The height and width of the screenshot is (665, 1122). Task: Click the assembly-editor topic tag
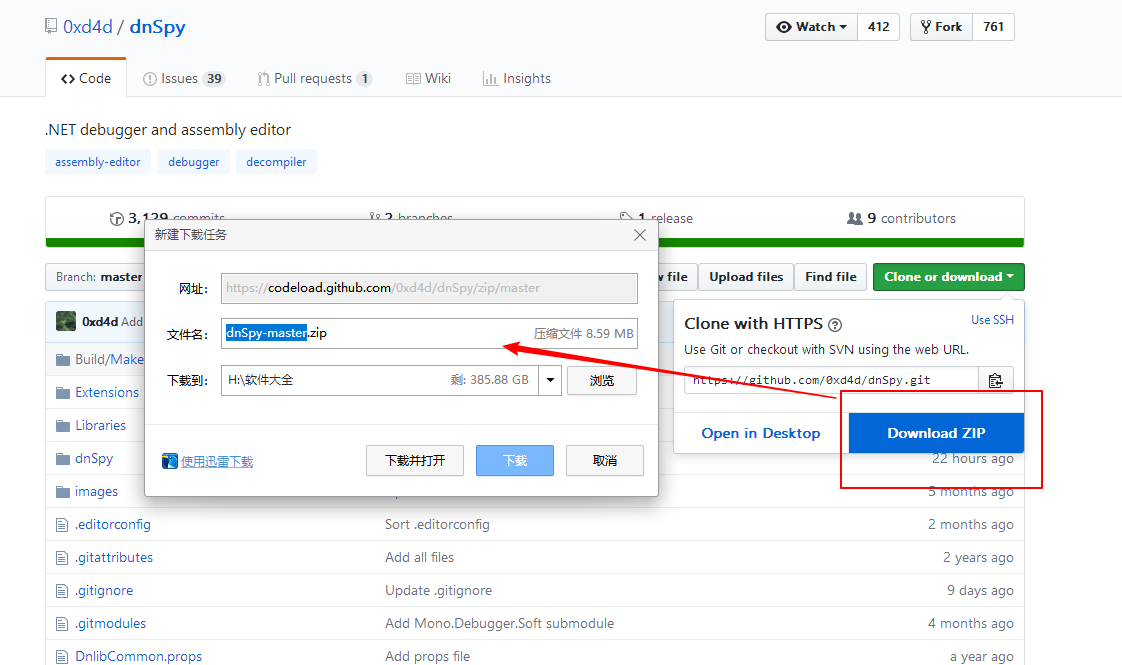point(98,162)
